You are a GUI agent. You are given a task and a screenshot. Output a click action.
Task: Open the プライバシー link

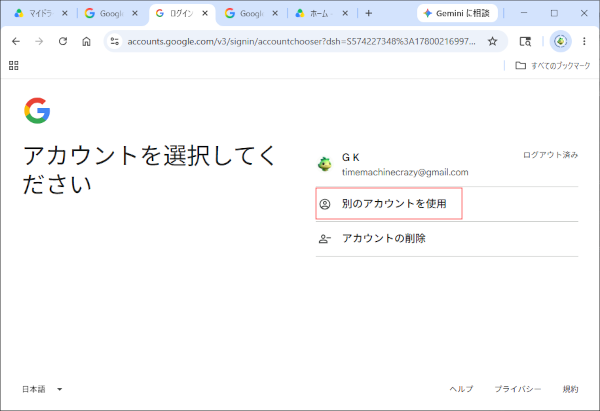(x=518, y=389)
